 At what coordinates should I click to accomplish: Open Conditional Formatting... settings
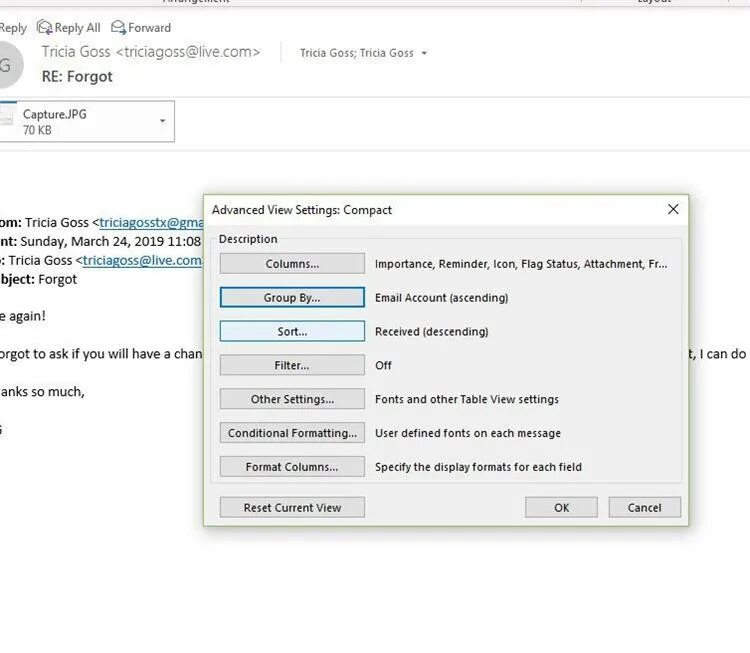pyautogui.click(x=292, y=433)
